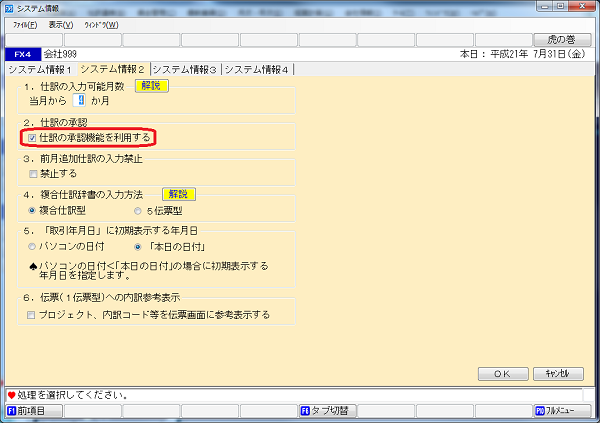Switch to システム情報1 tab
The height and width of the screenshot is (423, 600).
pos(40,70)
